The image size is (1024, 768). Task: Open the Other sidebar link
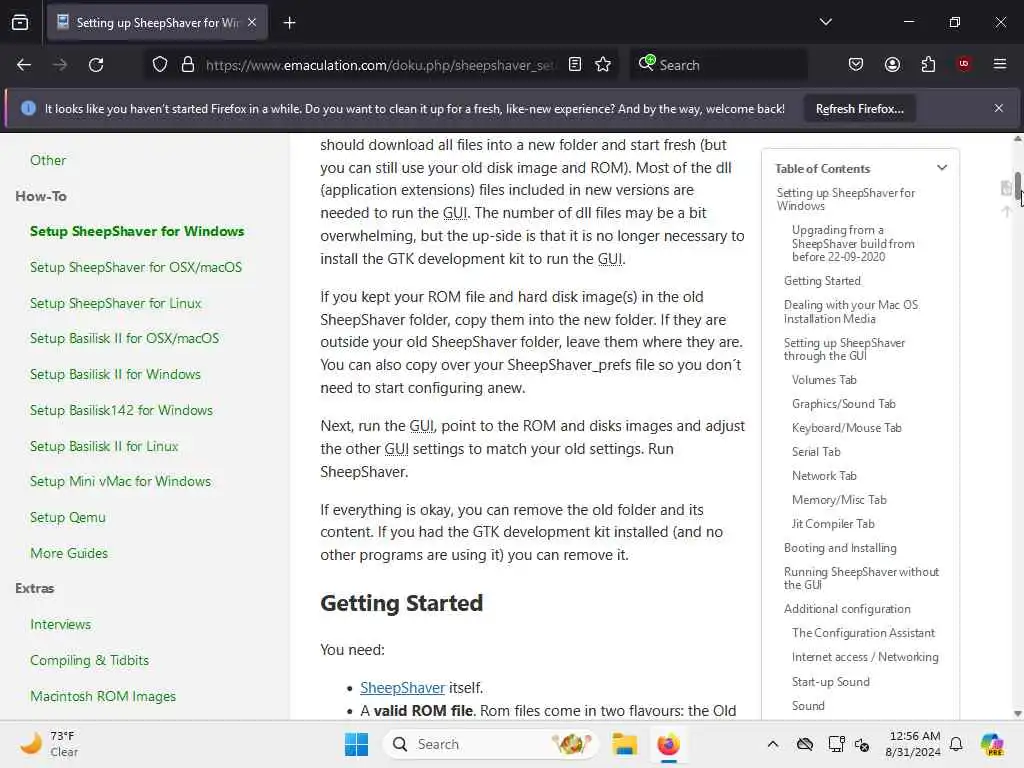point(48,160)
